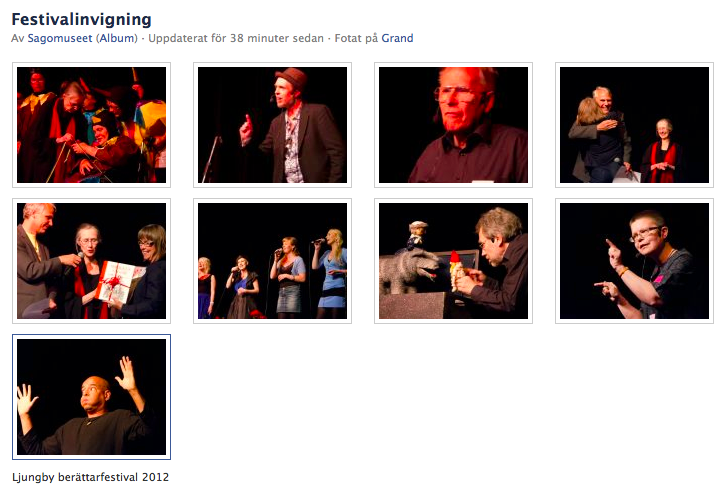The image size is (727, 490).
Task: Click the woman in red scarf beside huggers
Action: point(662,150)
